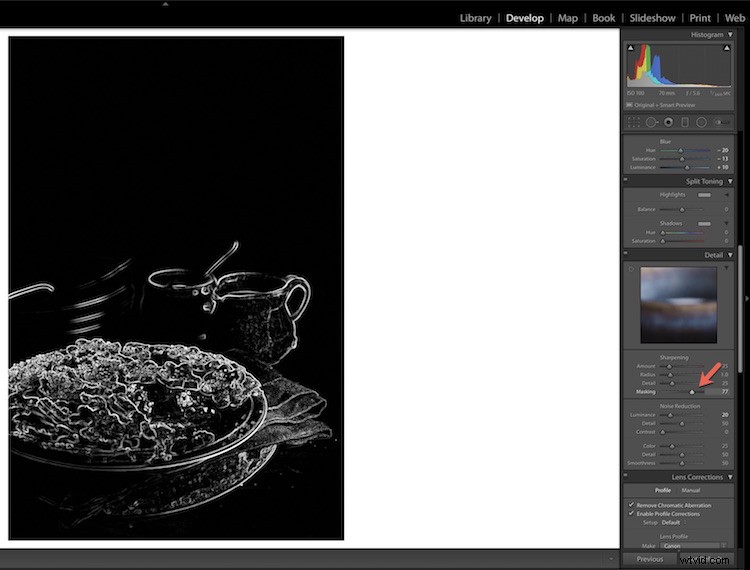Image resolution: width=750 pixels, height=570 pixels.
Task: Open the Book module
Action: 604,18
